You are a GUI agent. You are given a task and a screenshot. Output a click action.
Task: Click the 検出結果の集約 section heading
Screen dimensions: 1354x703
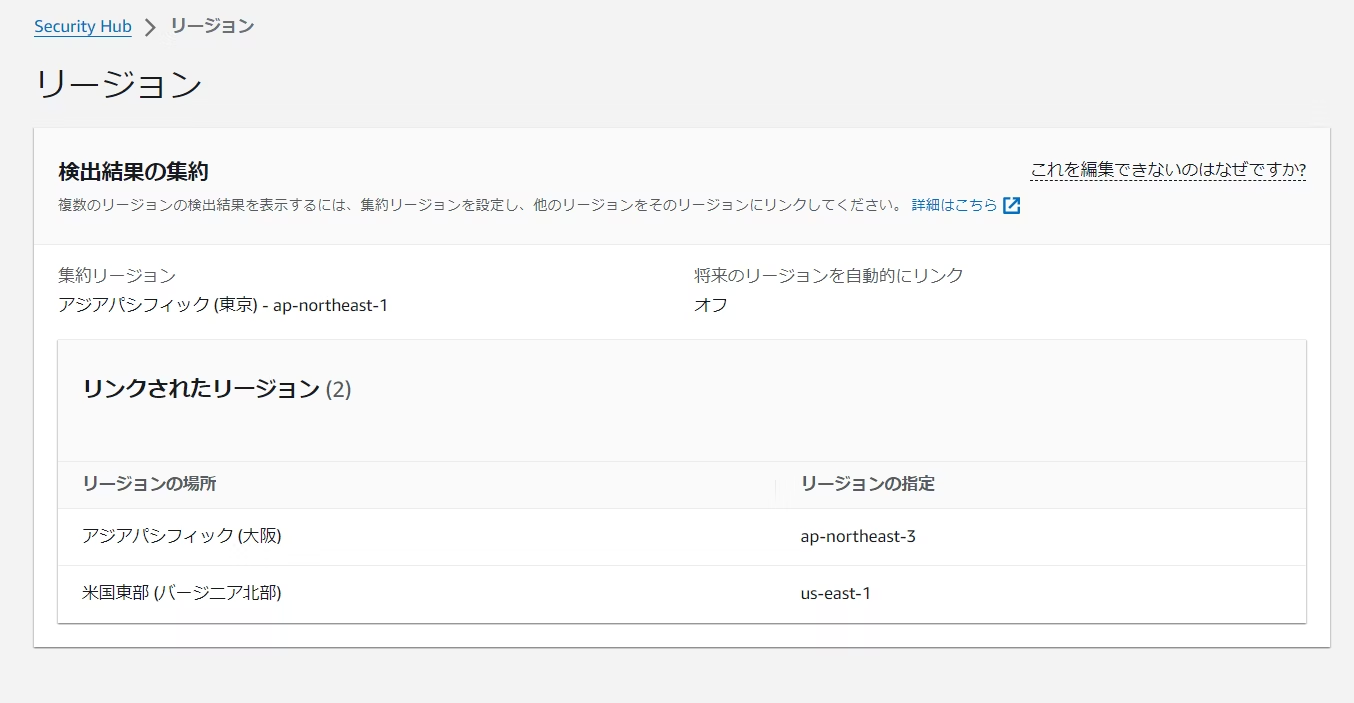[133, 172]
